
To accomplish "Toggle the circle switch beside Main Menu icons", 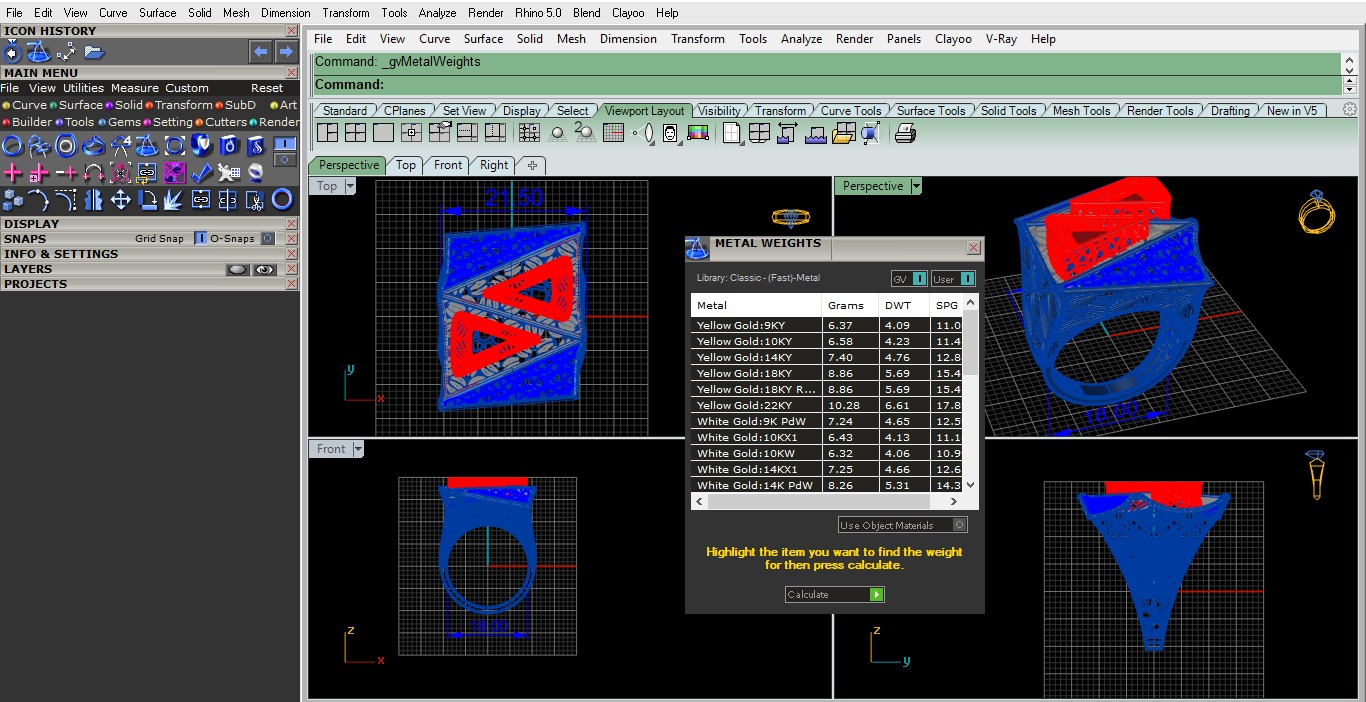I will tap(284, 160).
